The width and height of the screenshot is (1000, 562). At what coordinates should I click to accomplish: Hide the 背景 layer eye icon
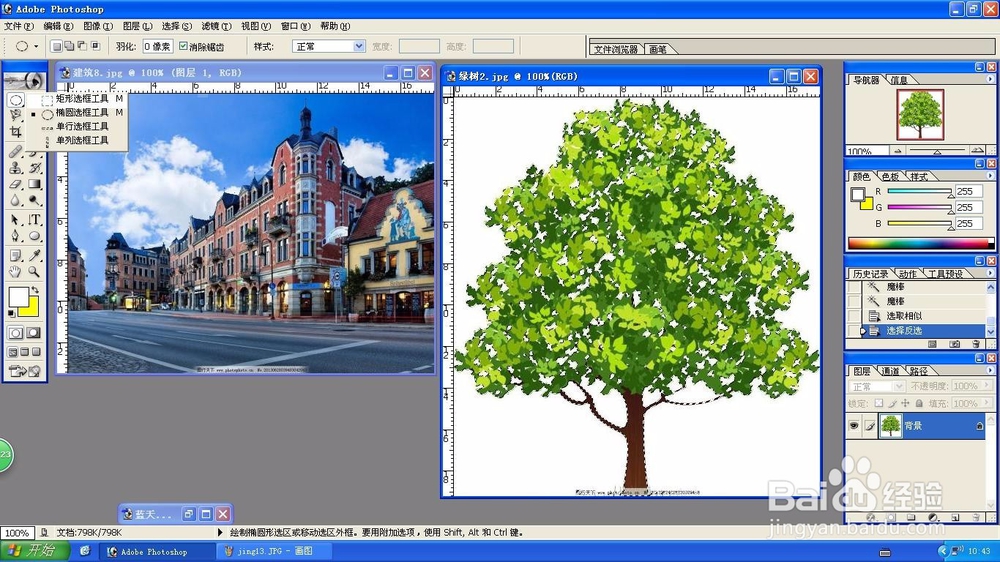[854, 425]
